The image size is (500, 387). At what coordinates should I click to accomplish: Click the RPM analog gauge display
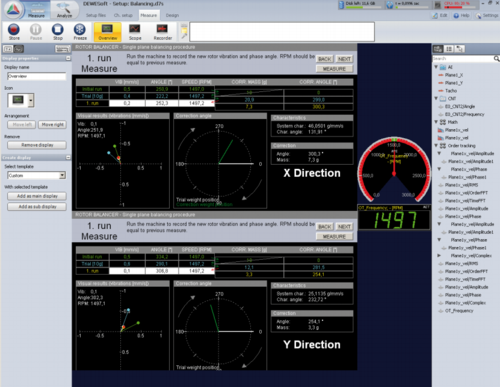[x=394, y=169]
